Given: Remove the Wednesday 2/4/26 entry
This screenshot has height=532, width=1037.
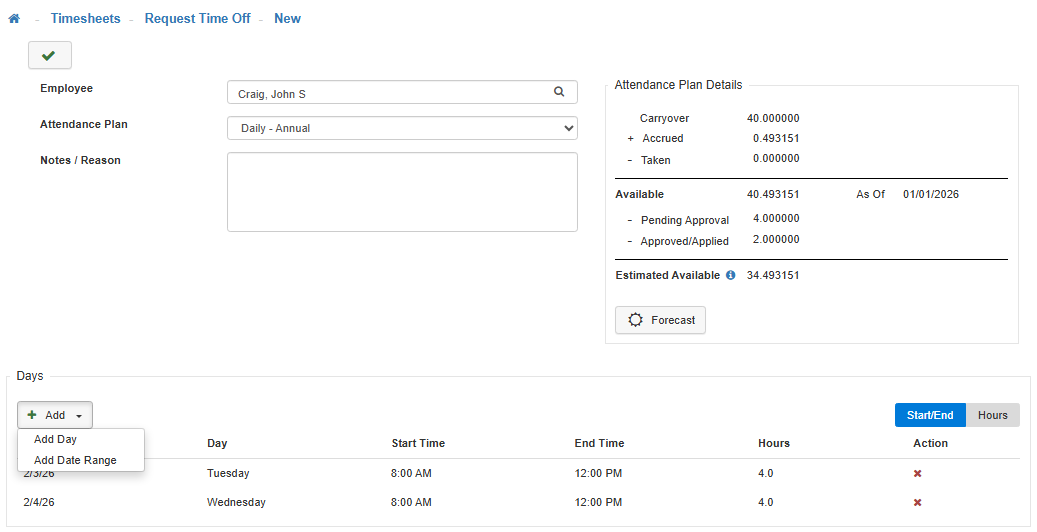Looking at the screenshot, I should pyautogui.click(x=917, y=502).
